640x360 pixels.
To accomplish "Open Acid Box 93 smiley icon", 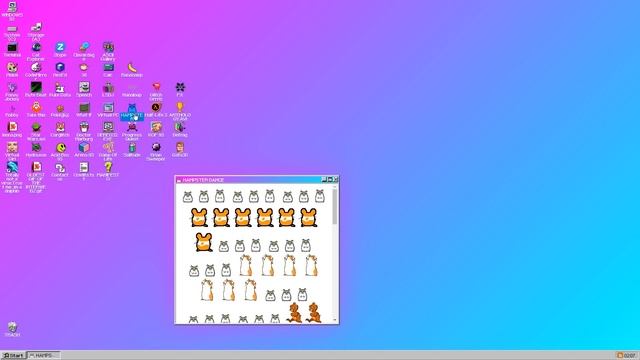I will (60, 152).
